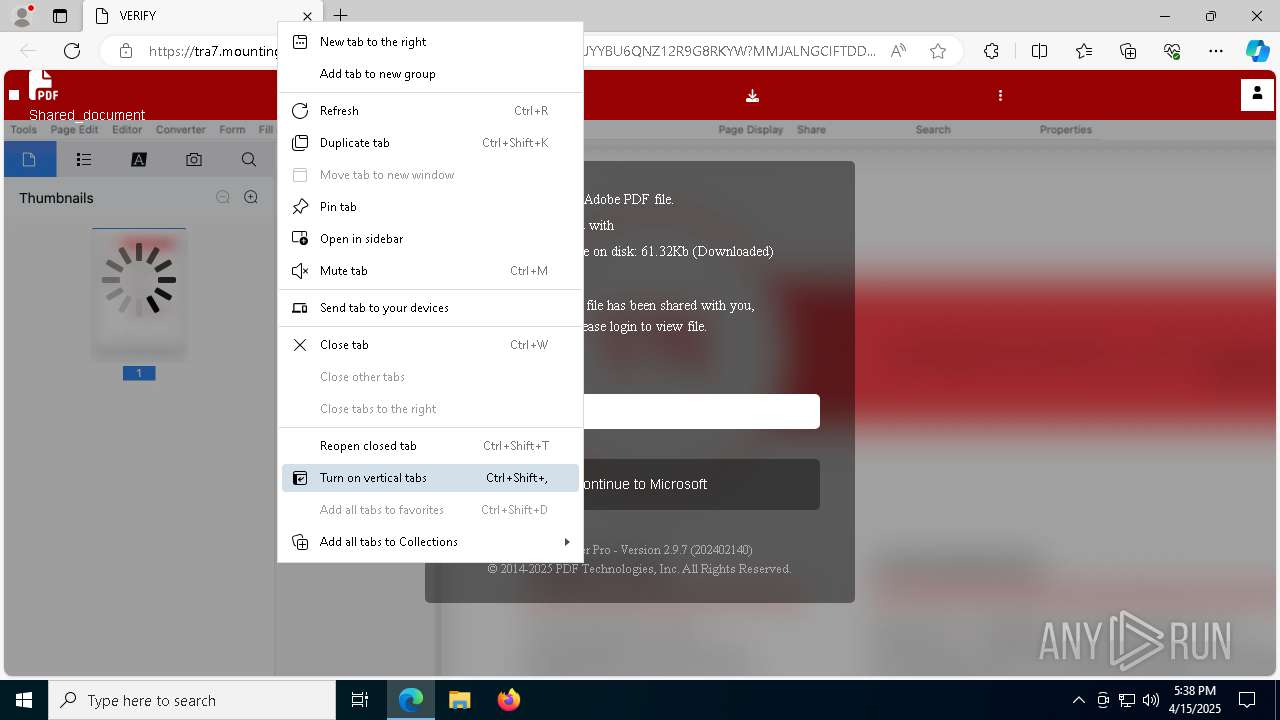Click the browser refresh button

72,51
